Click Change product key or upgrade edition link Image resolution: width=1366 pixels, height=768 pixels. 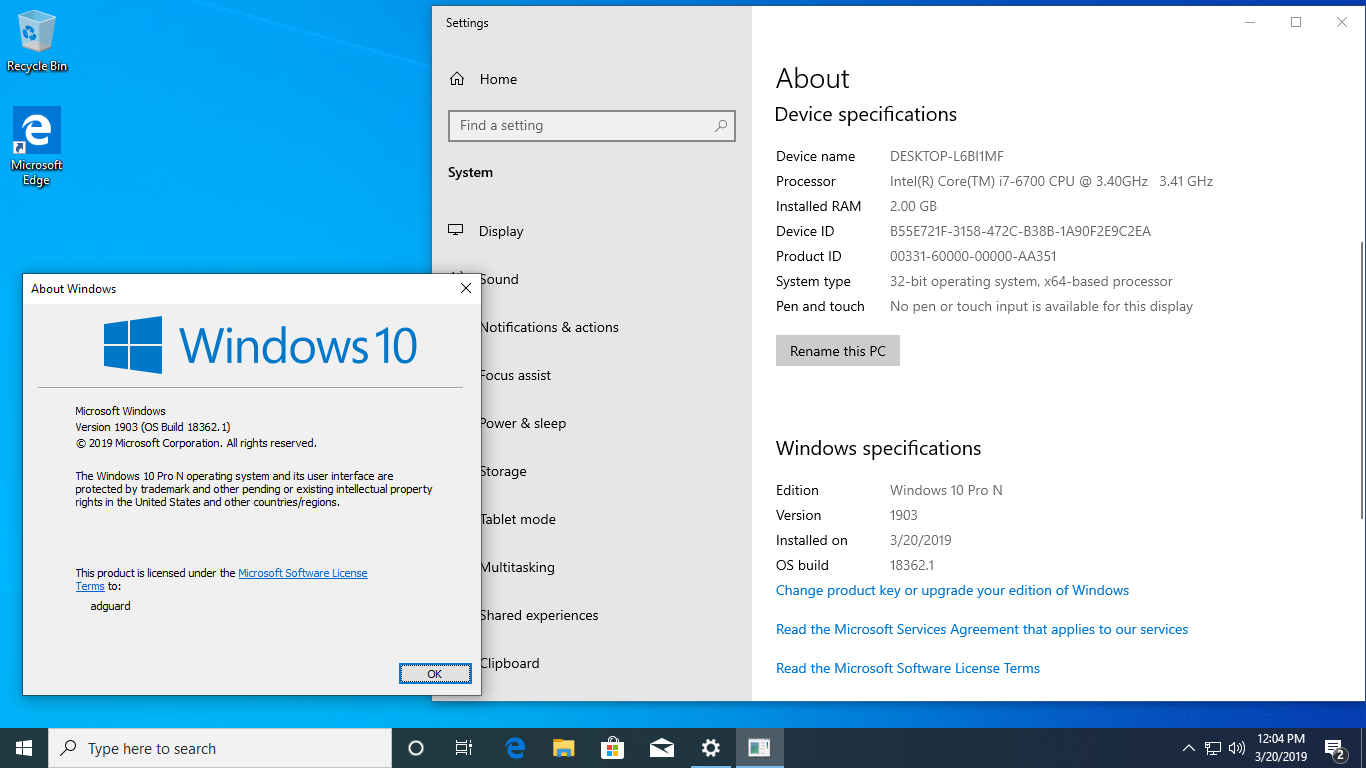click(x=952, y=590)
